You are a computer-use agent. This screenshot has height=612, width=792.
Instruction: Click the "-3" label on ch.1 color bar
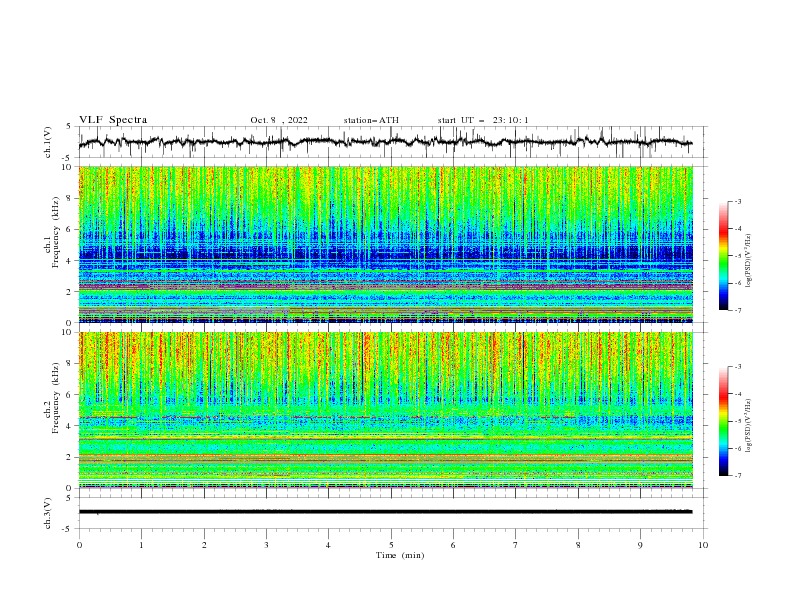[738, 201]
